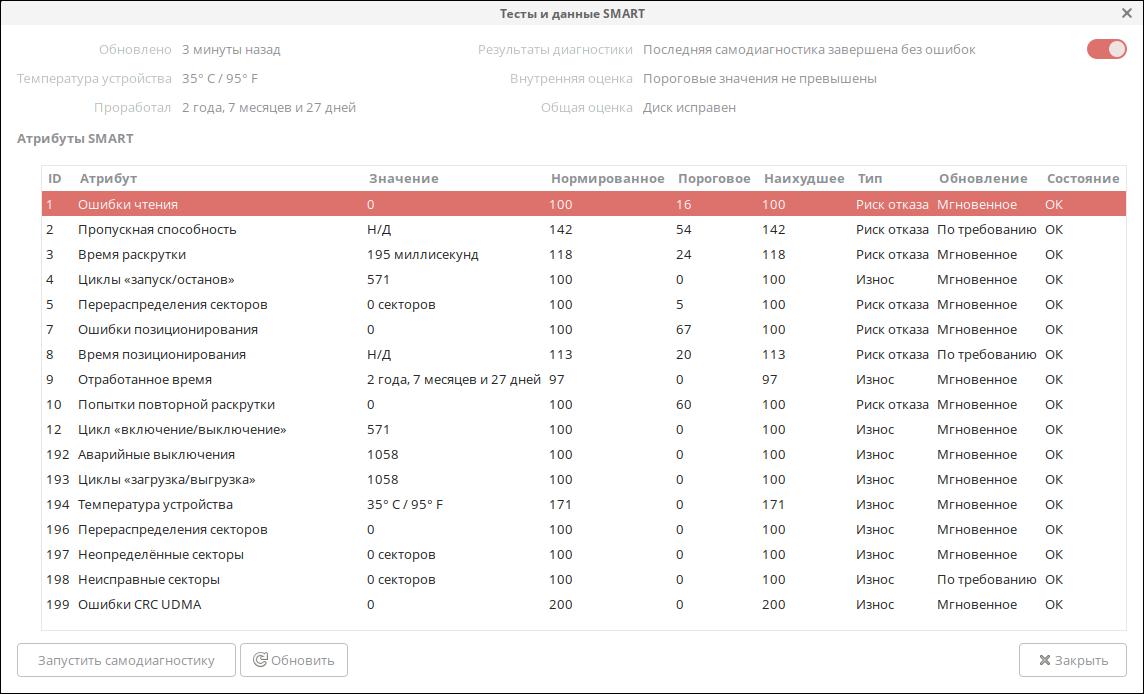Viewport: 1144px width, 694px height.
Task: Select the Температура устройства table row
Action: click(155, 504)
